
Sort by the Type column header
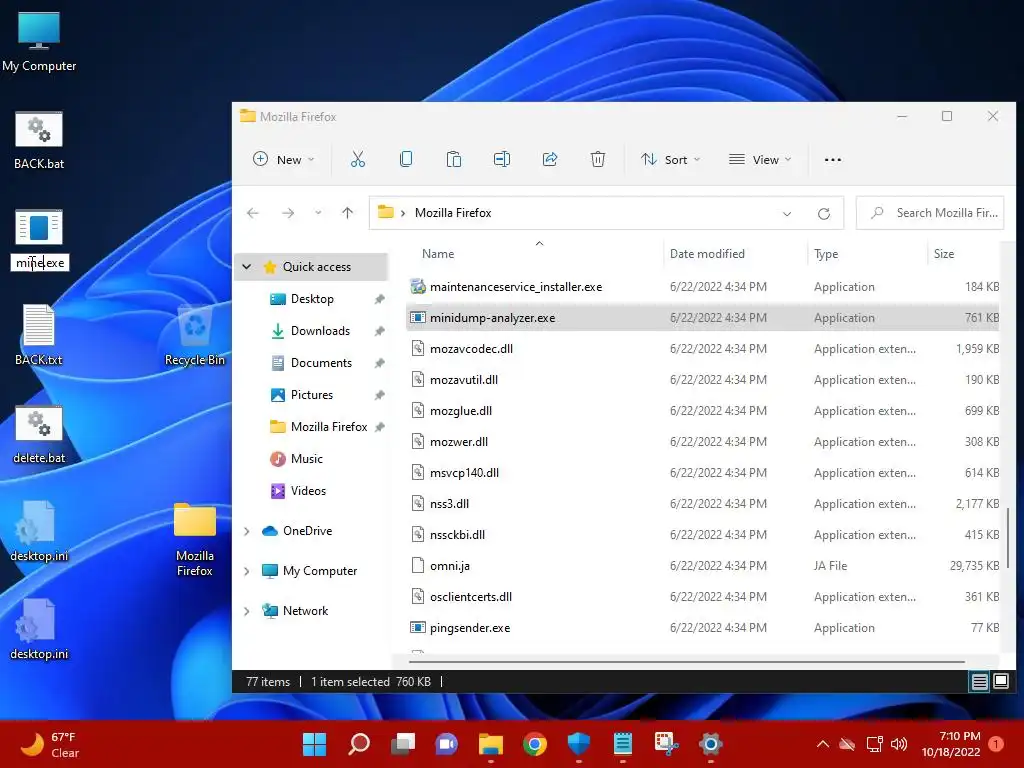tap(867, 254)
